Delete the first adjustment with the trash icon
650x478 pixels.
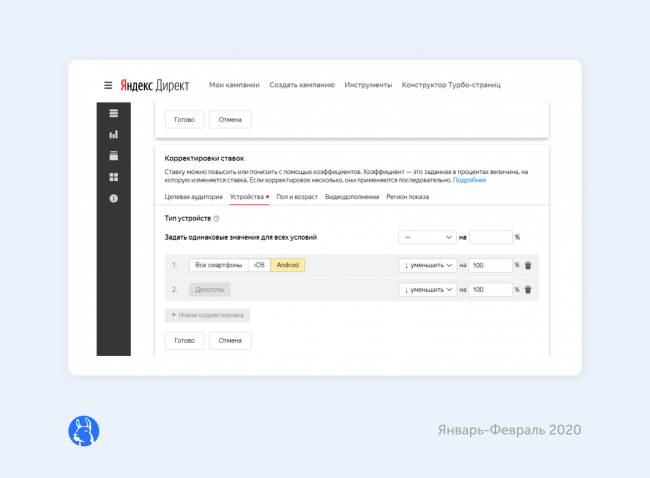pos(528,265)
